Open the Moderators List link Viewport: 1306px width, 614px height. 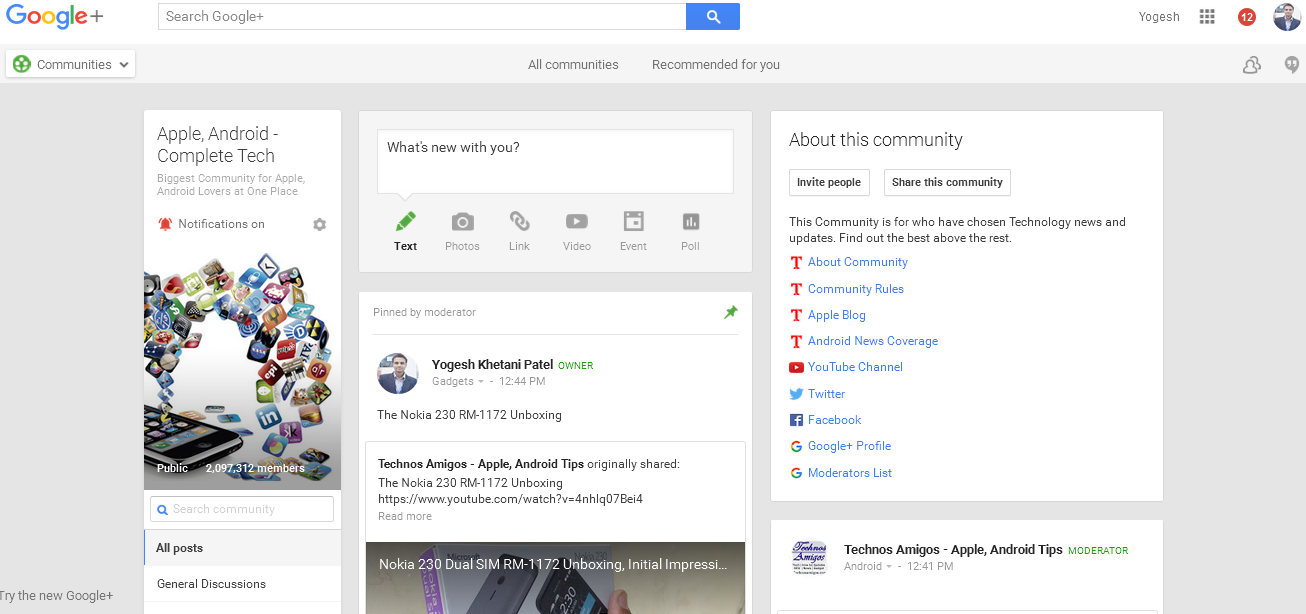click(x=850, y=473)
